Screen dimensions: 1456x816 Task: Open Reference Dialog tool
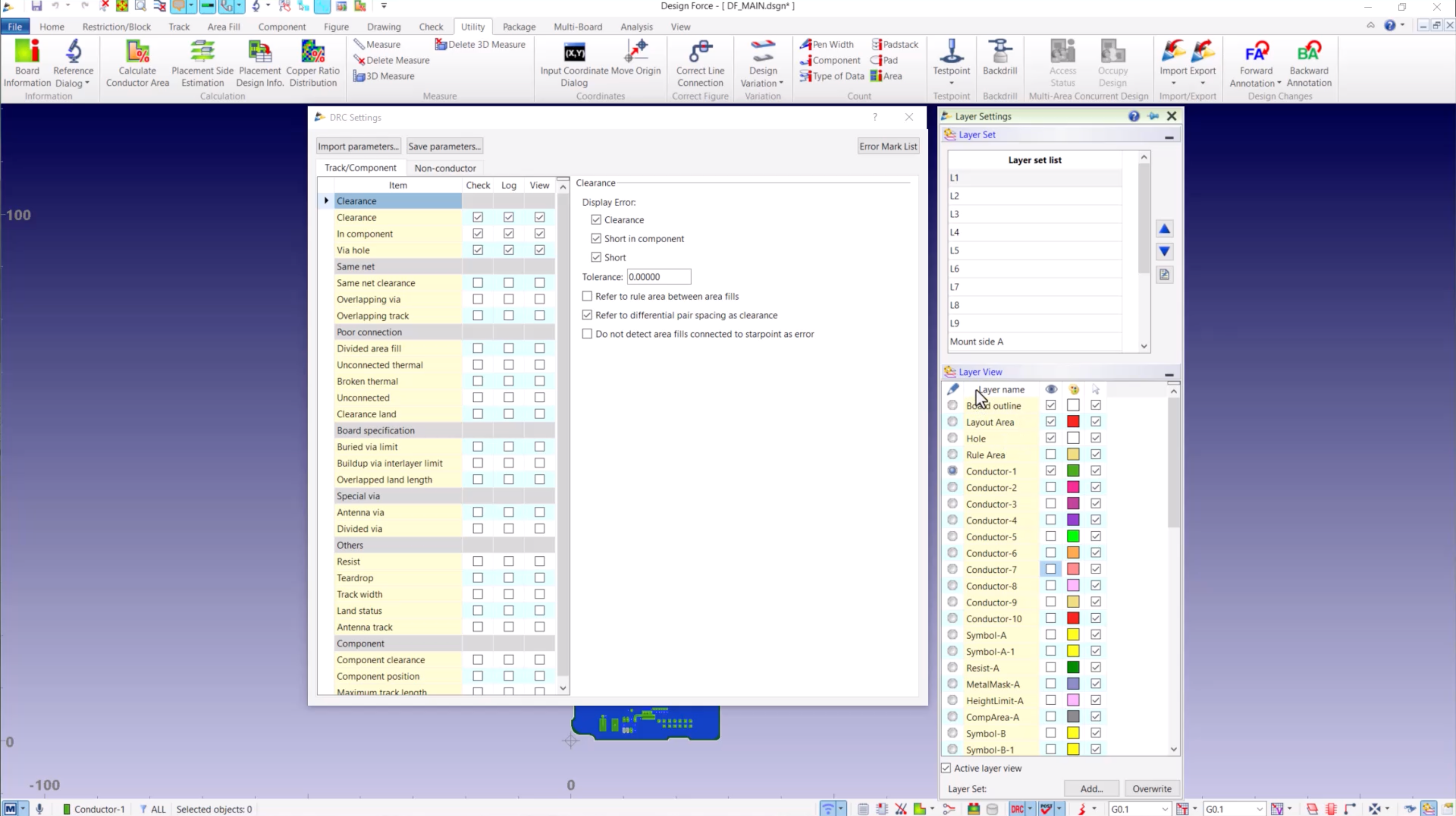click(x=74, y=63)
